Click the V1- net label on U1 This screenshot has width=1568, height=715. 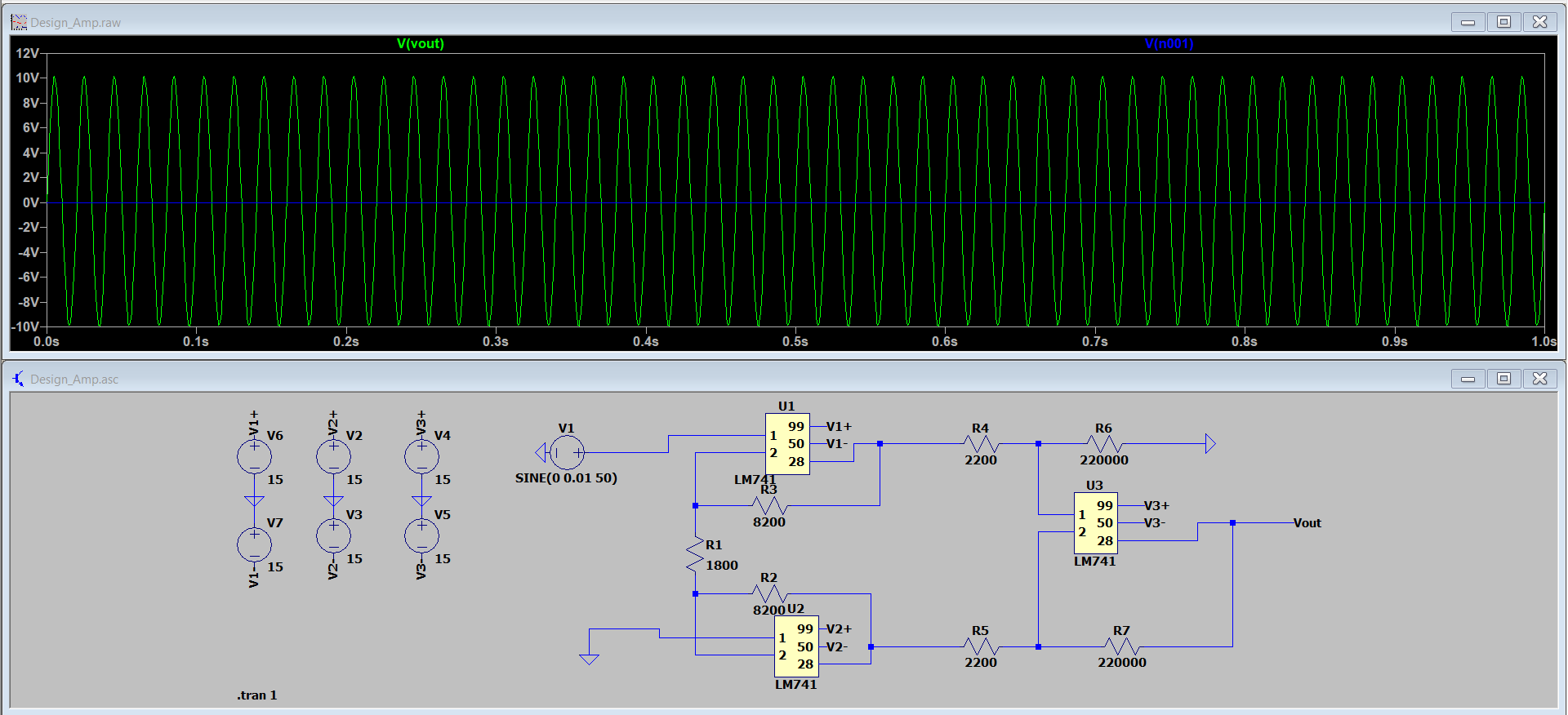point(837,444)
